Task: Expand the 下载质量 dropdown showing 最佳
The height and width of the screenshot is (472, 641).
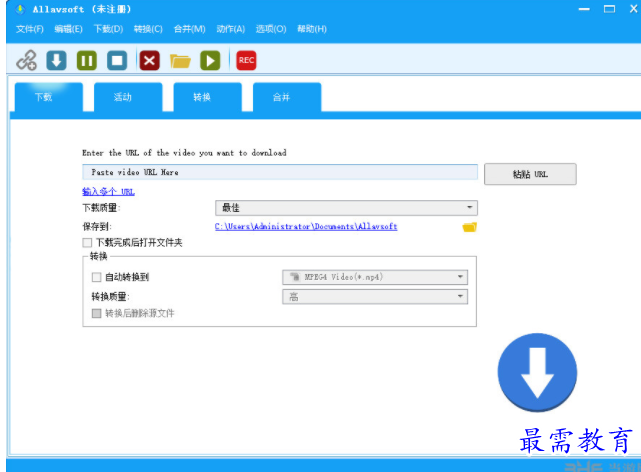Action: [x=346, y=208]
